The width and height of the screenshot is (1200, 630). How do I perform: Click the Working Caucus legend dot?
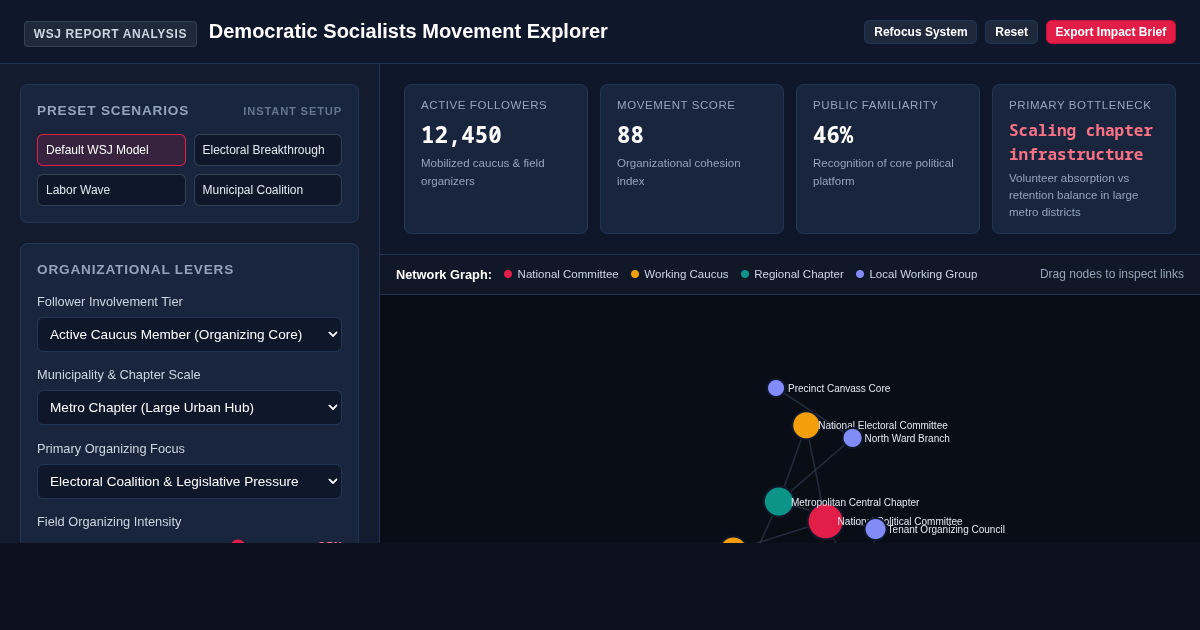coord(635,274)
